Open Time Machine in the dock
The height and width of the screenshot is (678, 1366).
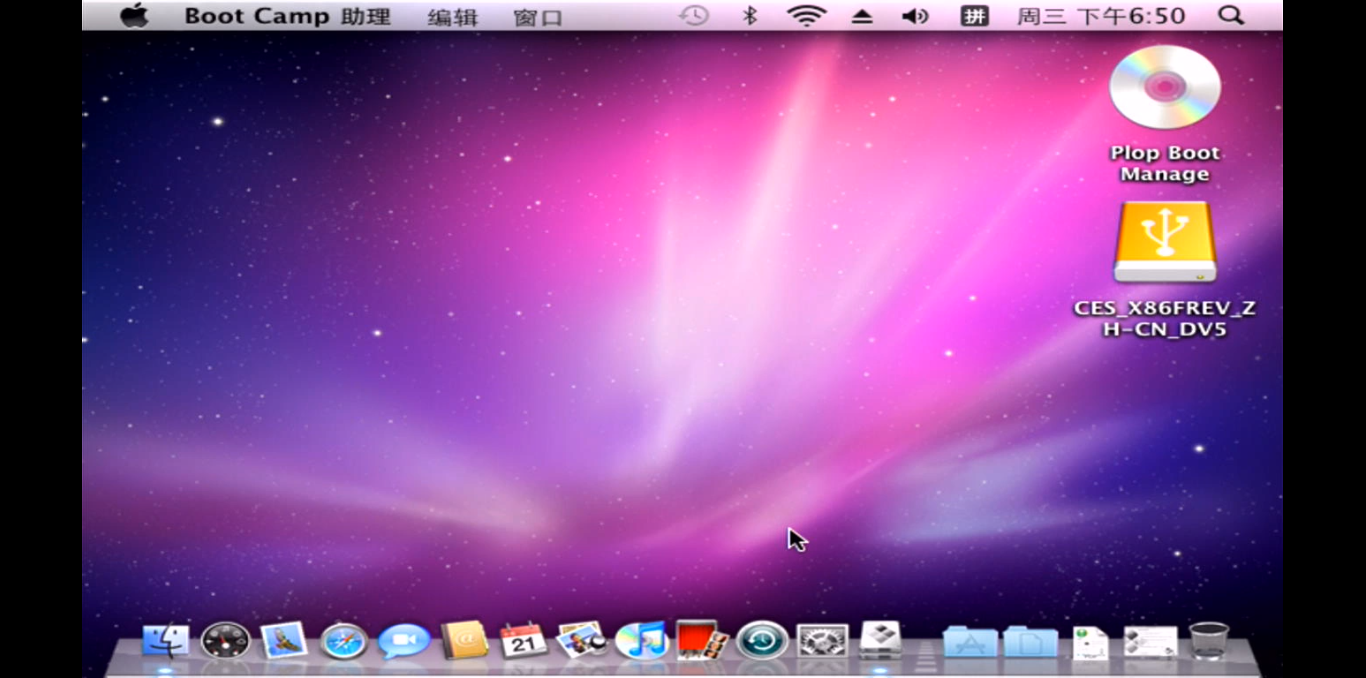[x=762, y=641]
